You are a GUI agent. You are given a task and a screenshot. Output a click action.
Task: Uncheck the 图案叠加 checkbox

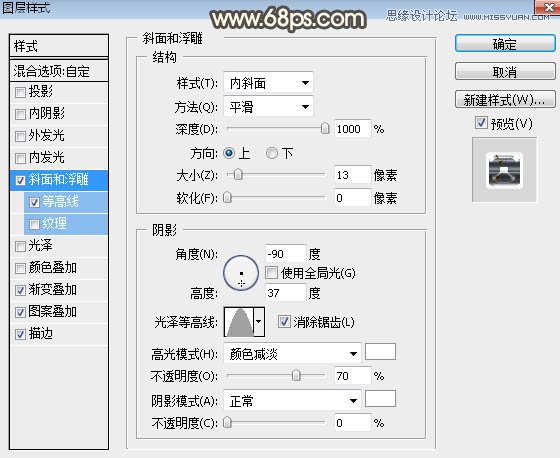tap(20, 312)
